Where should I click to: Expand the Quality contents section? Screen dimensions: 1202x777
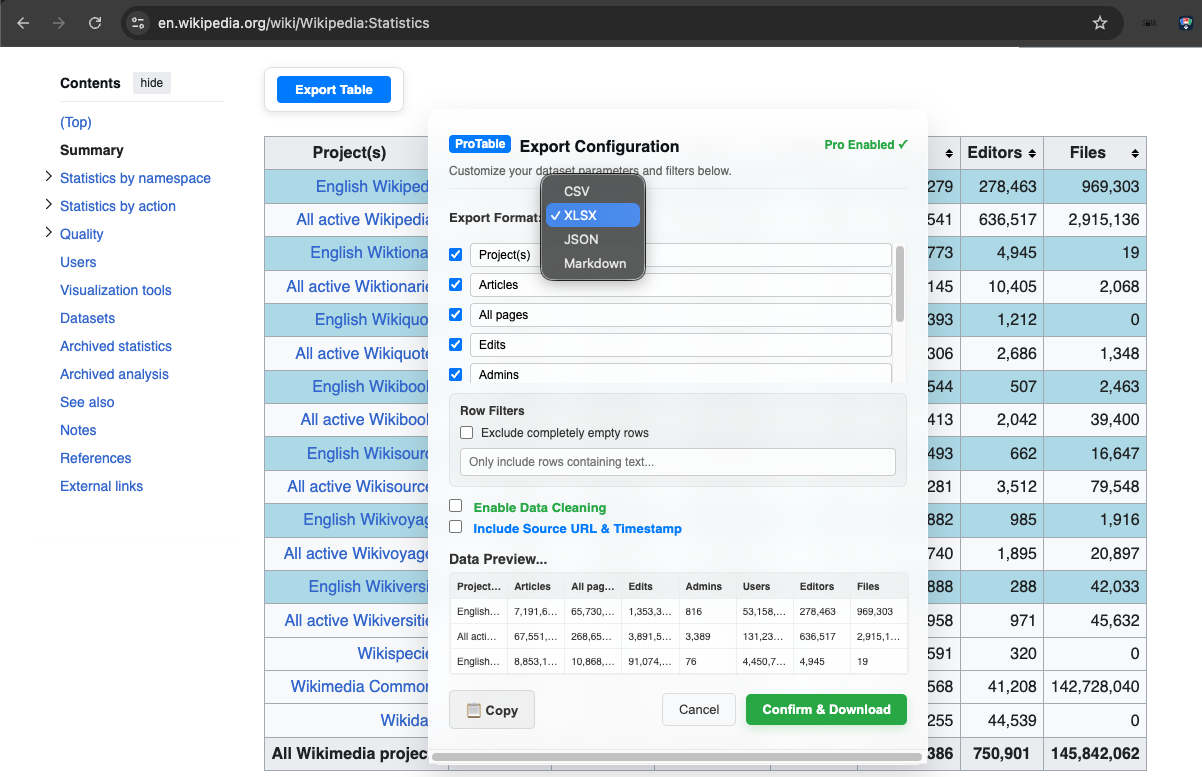[x=48, y=233]
